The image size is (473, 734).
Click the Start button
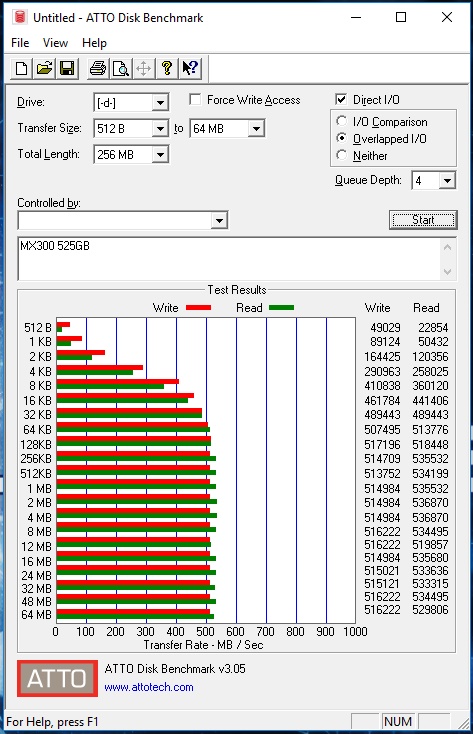423,220
